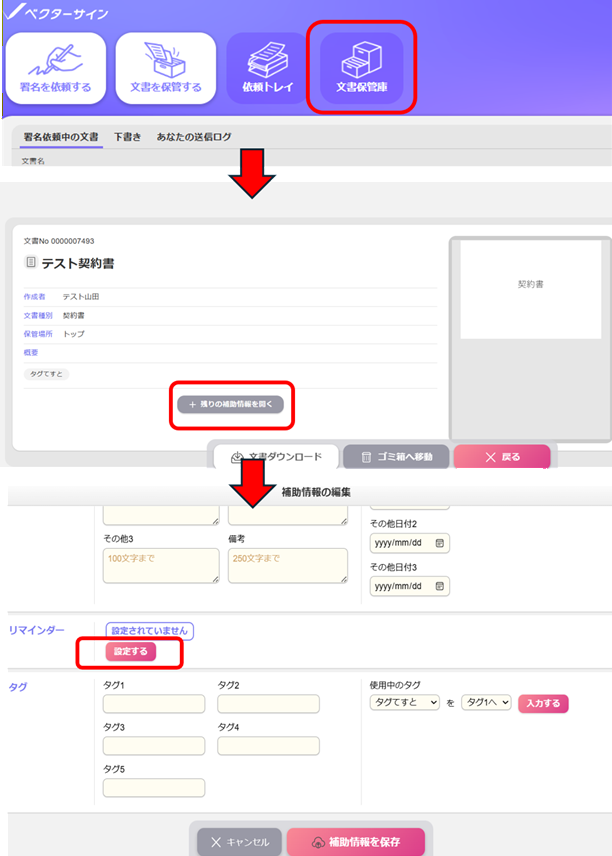
Task: Click テスト山田 author value
Action: pos(81,296)
